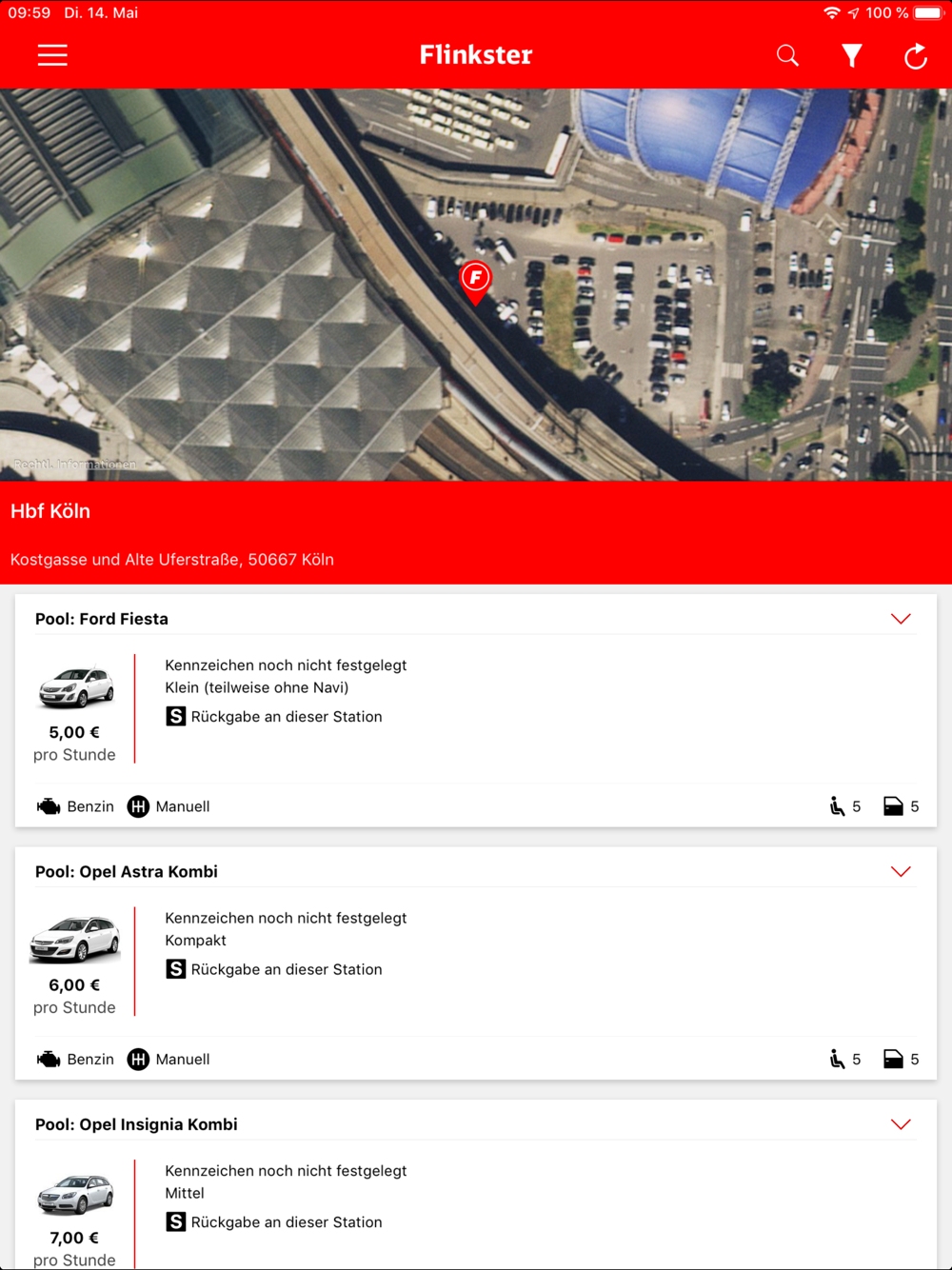Expand the Opel Insignia Kombi pool chevron
The width and height of the screenshot is (952, 1270).
(x=901, y=1124)
